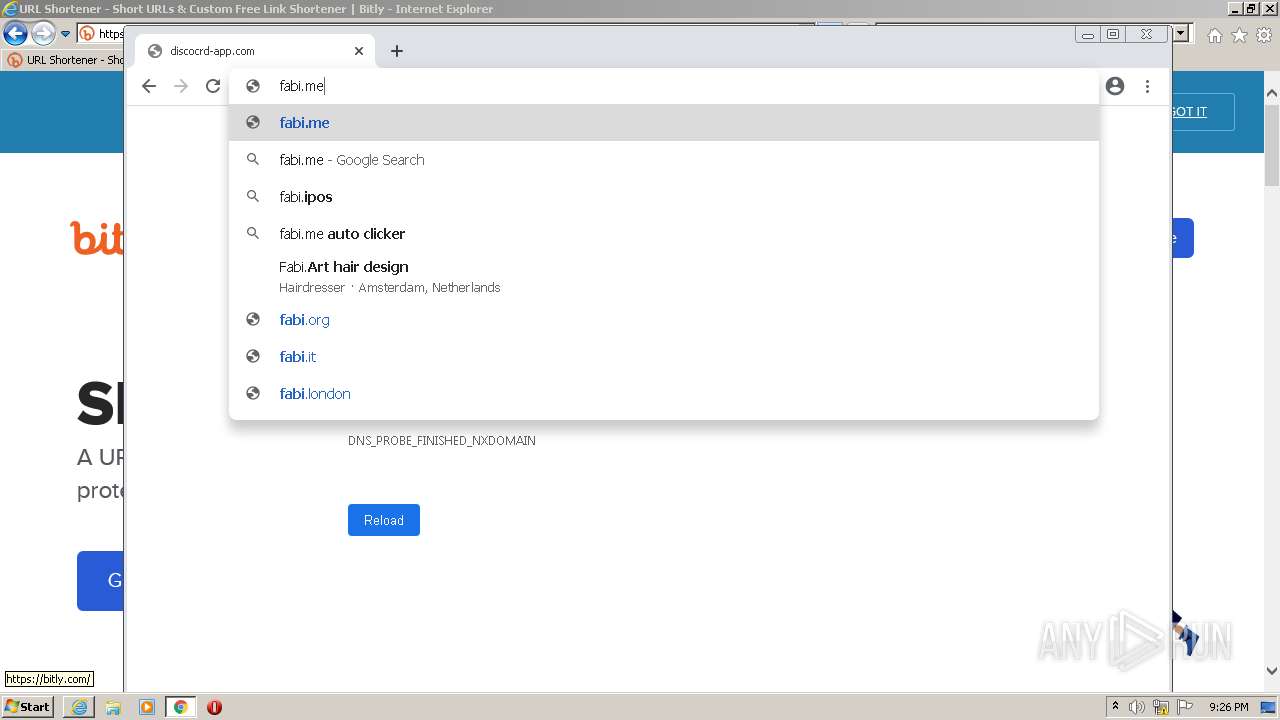Open Chrome profile account icon
1280x720 pixels.
[1115, 86]
